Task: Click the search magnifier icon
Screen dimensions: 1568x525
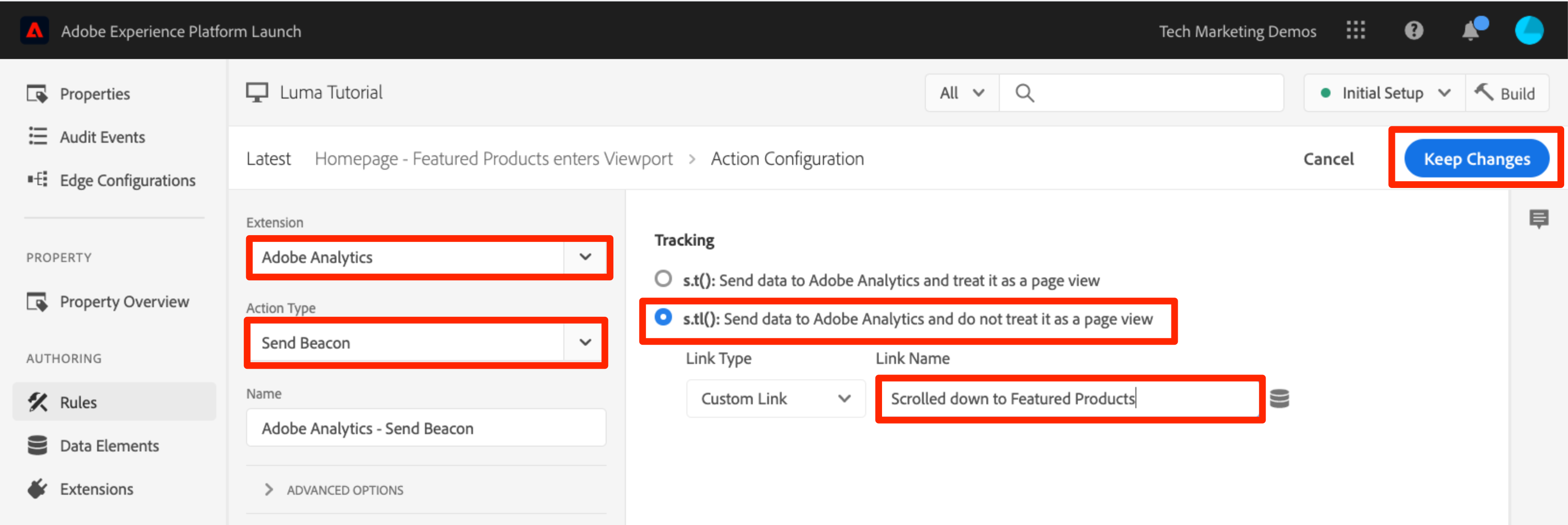Action: [1024, 93]
